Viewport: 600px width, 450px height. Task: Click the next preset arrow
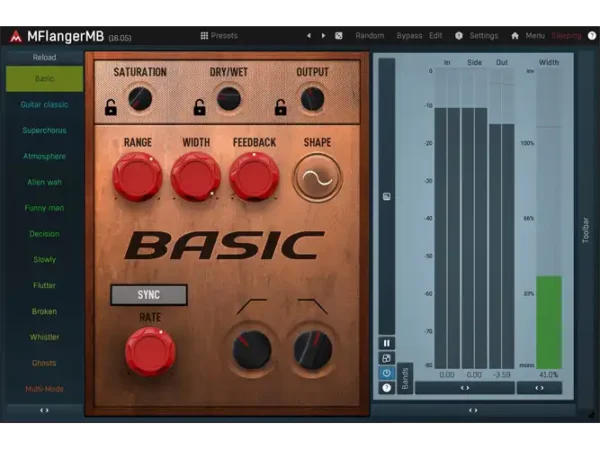pyautogui.click(x=323, y=36)
